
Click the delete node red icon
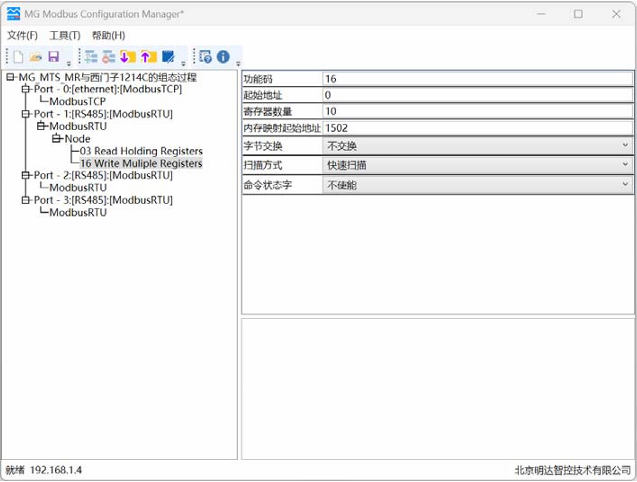coord(108,57)
